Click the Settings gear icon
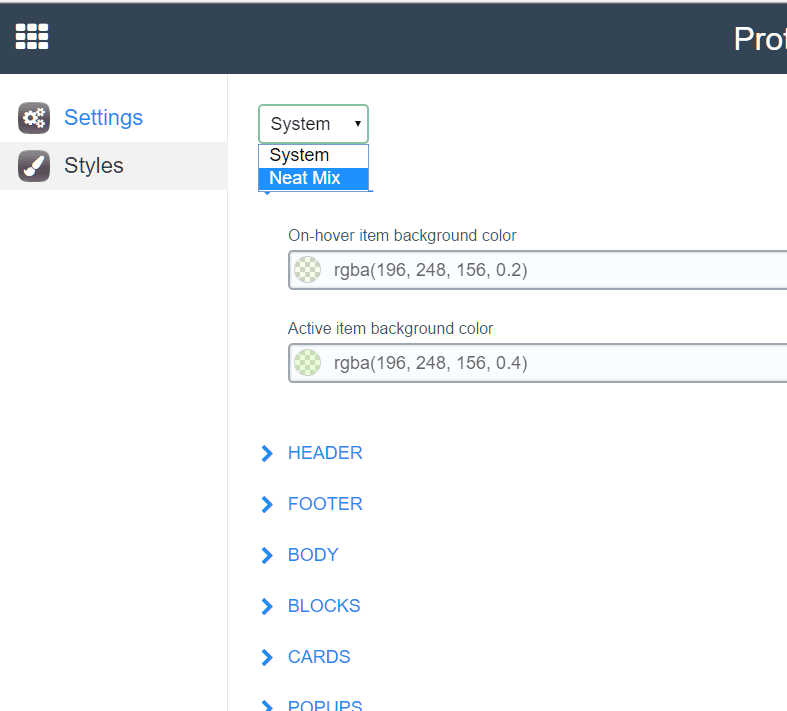This screenshot has width=787, height=711. pyautogui.click(x=34, y=118)
